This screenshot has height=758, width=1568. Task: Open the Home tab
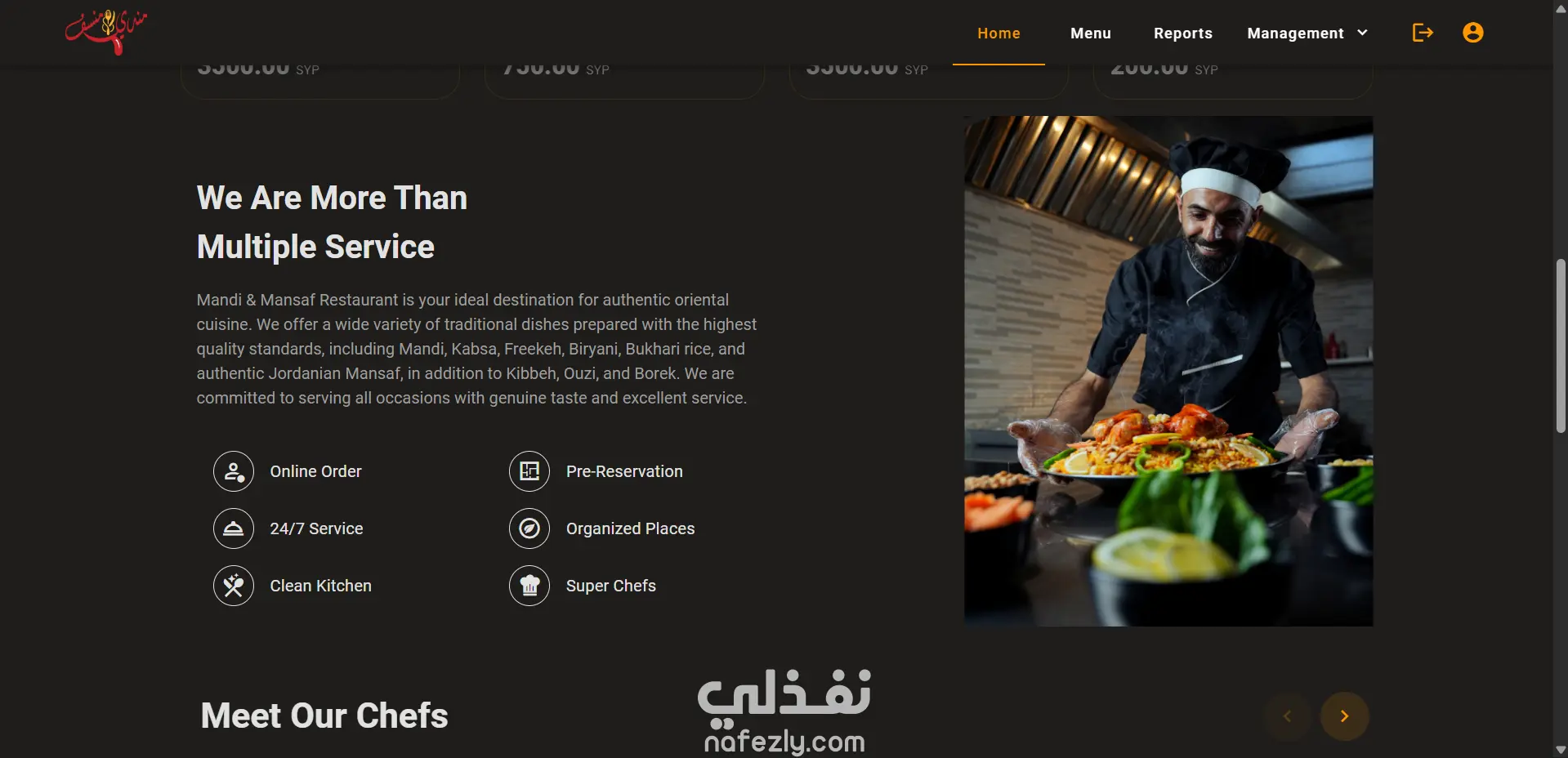click(x=998, y=33)
